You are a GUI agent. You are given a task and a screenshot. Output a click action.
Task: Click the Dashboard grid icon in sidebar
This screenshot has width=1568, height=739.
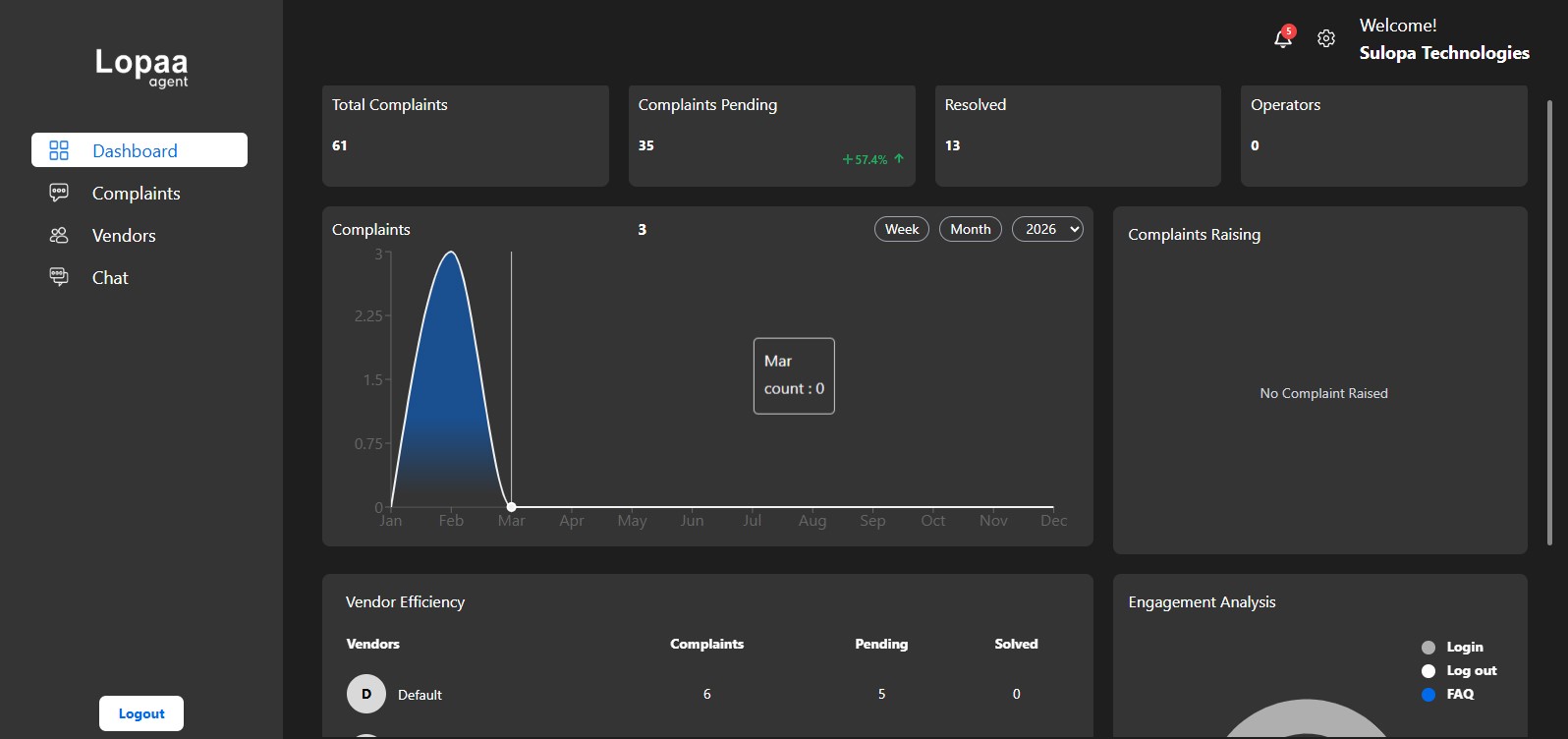(59, 150)
